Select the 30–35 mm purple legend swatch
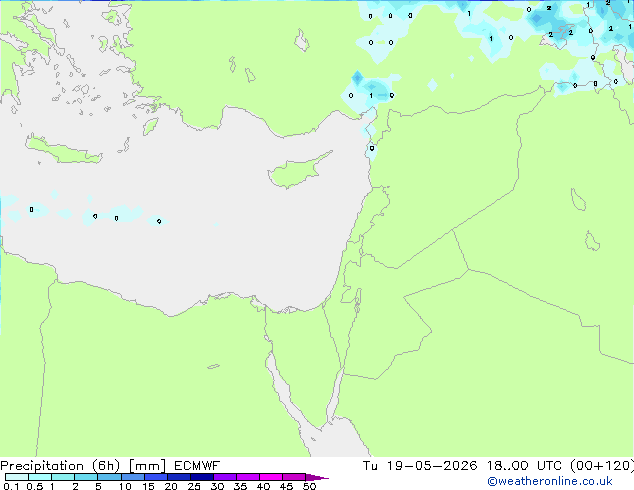The width and height of the screenshot is (634, 490). [x=224, y=477]
